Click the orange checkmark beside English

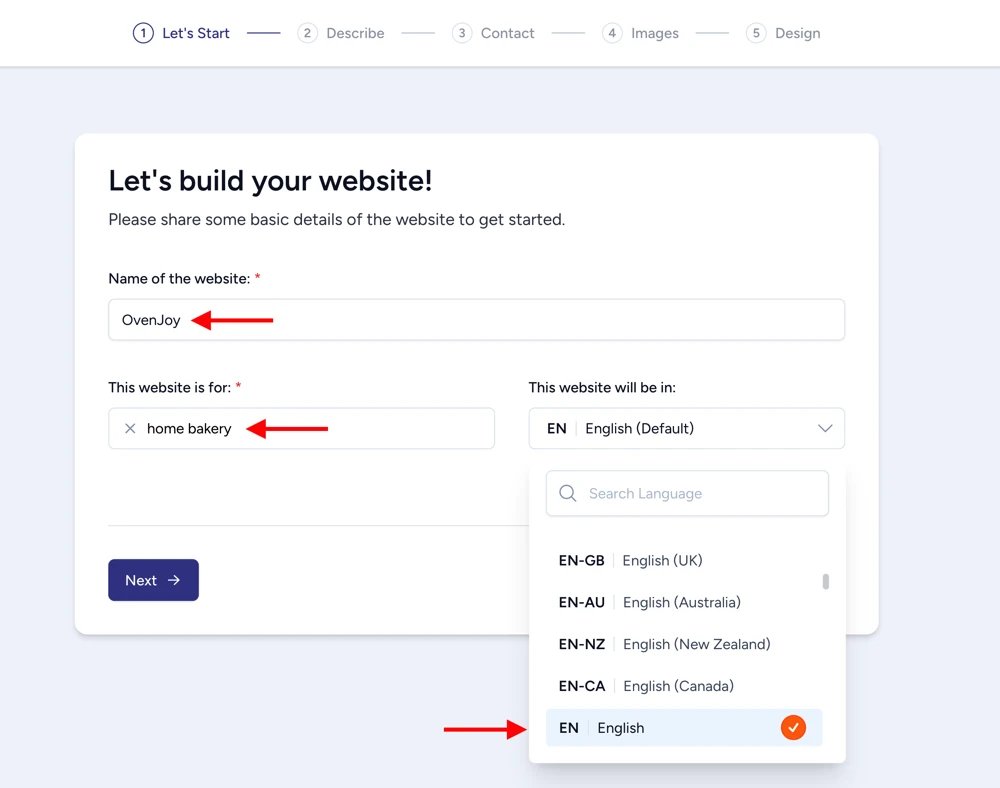coord(793,728)
